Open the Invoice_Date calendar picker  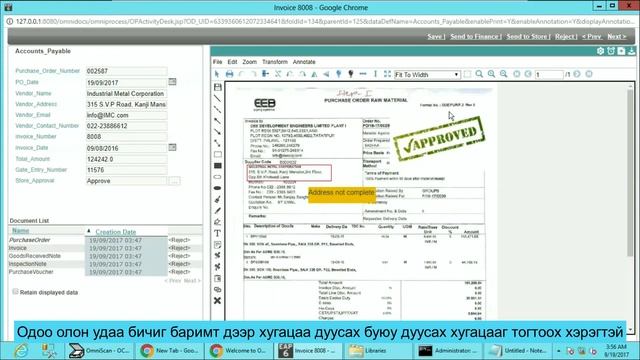173,147
